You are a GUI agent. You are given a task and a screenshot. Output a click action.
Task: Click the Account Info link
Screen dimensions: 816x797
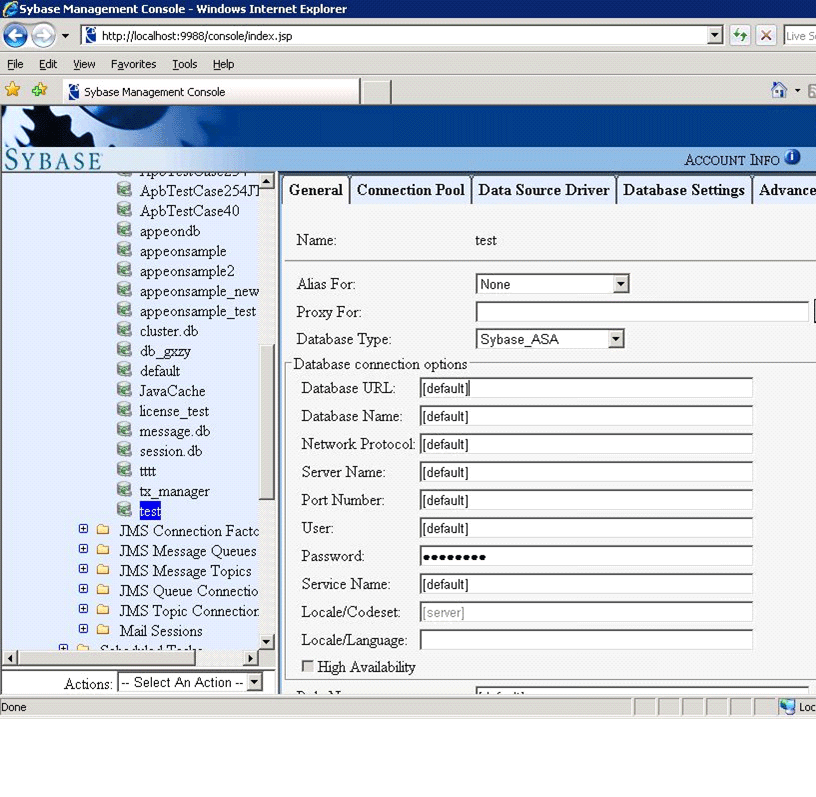(x=732, y=160)
